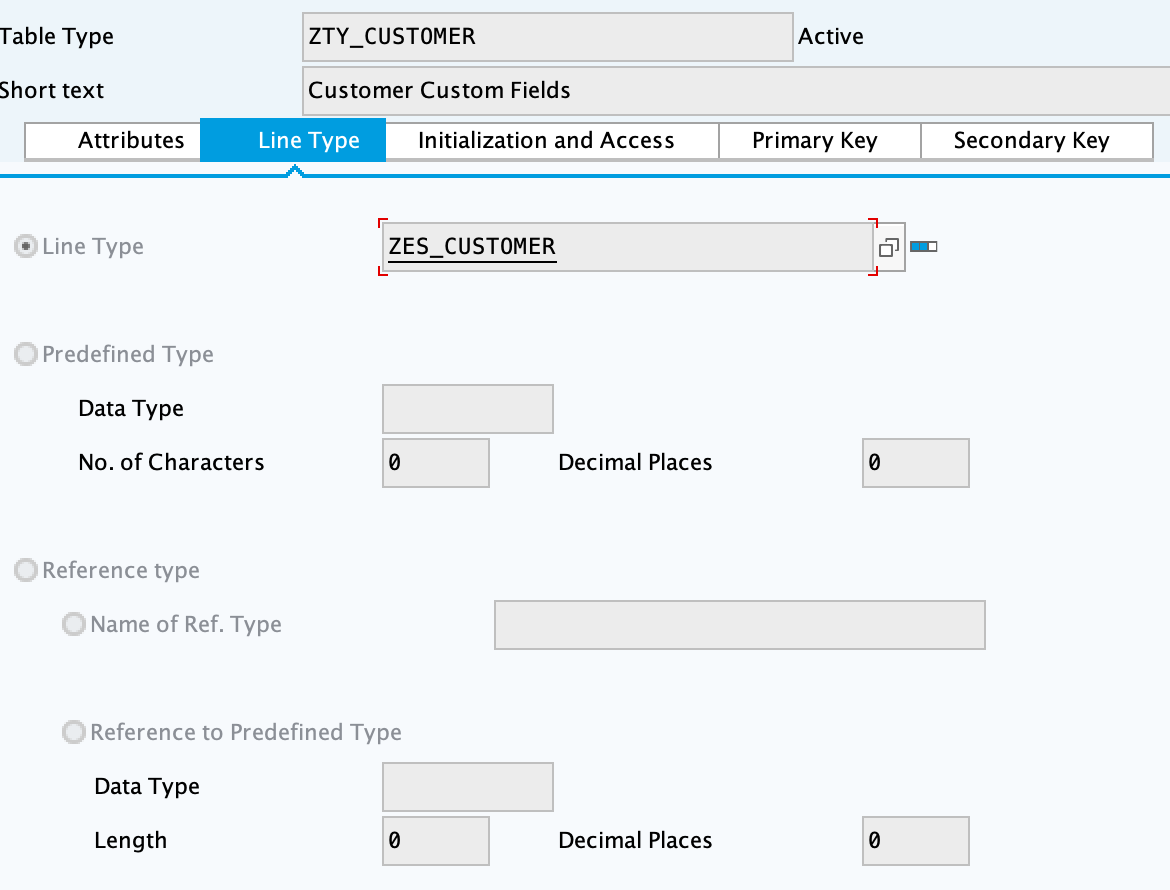
Task: Click the Predefined Type Data Type field
Action: (x=467, y=409)
